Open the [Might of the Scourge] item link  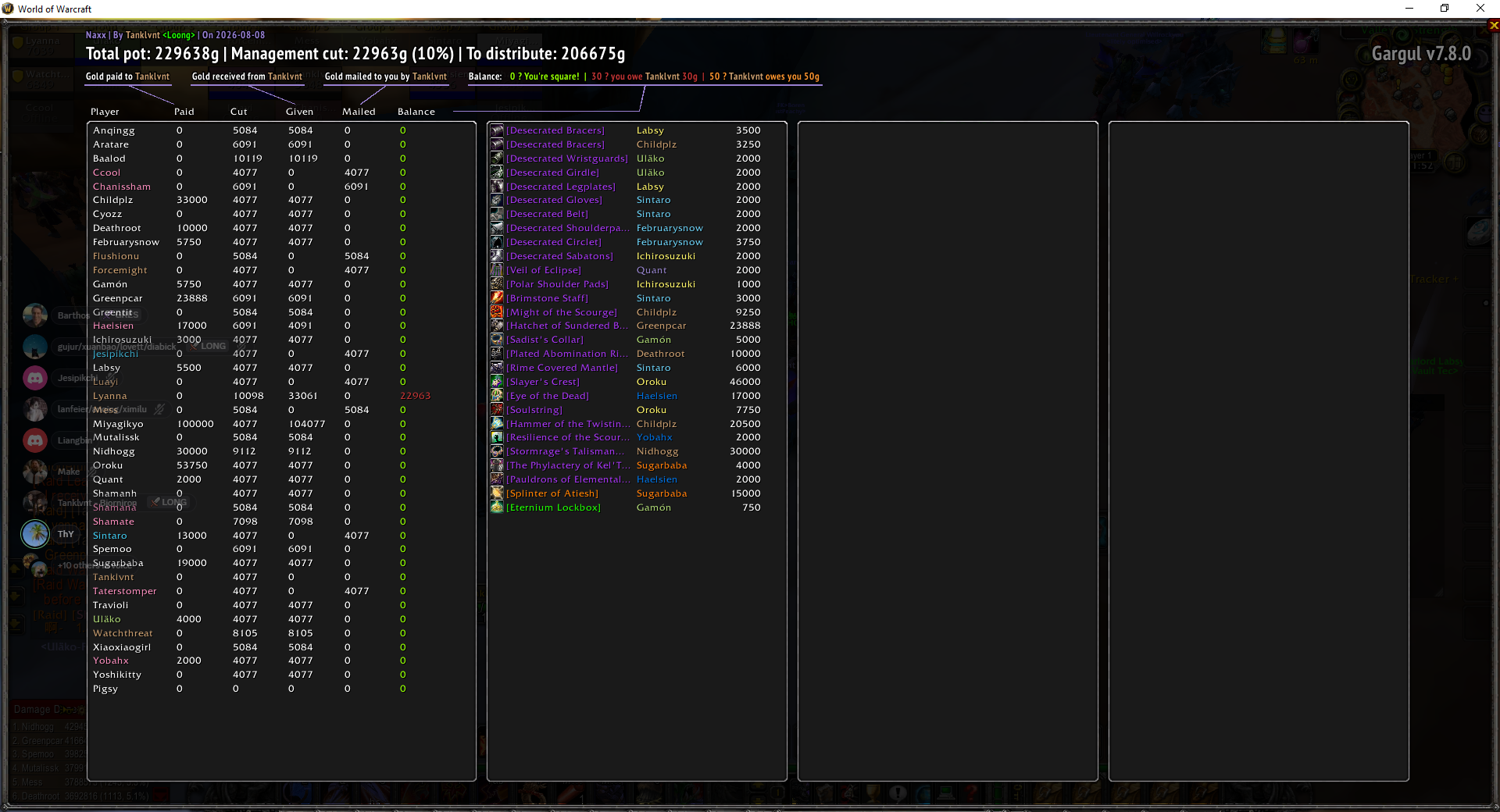[562, 312]
